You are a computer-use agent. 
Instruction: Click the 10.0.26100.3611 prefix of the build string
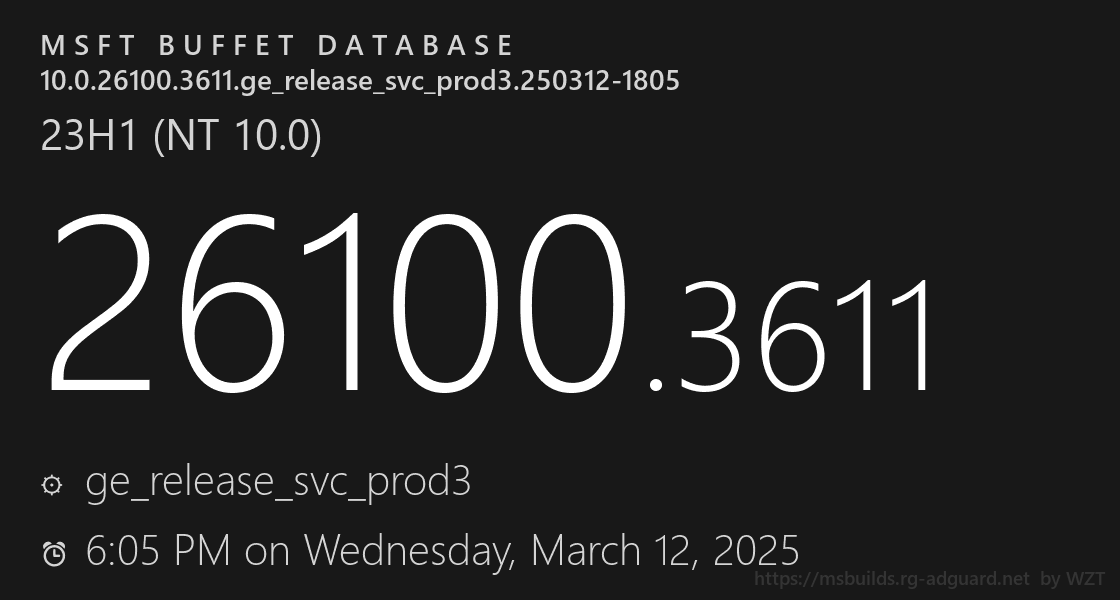pyautogui.click(x=137, y=81)
